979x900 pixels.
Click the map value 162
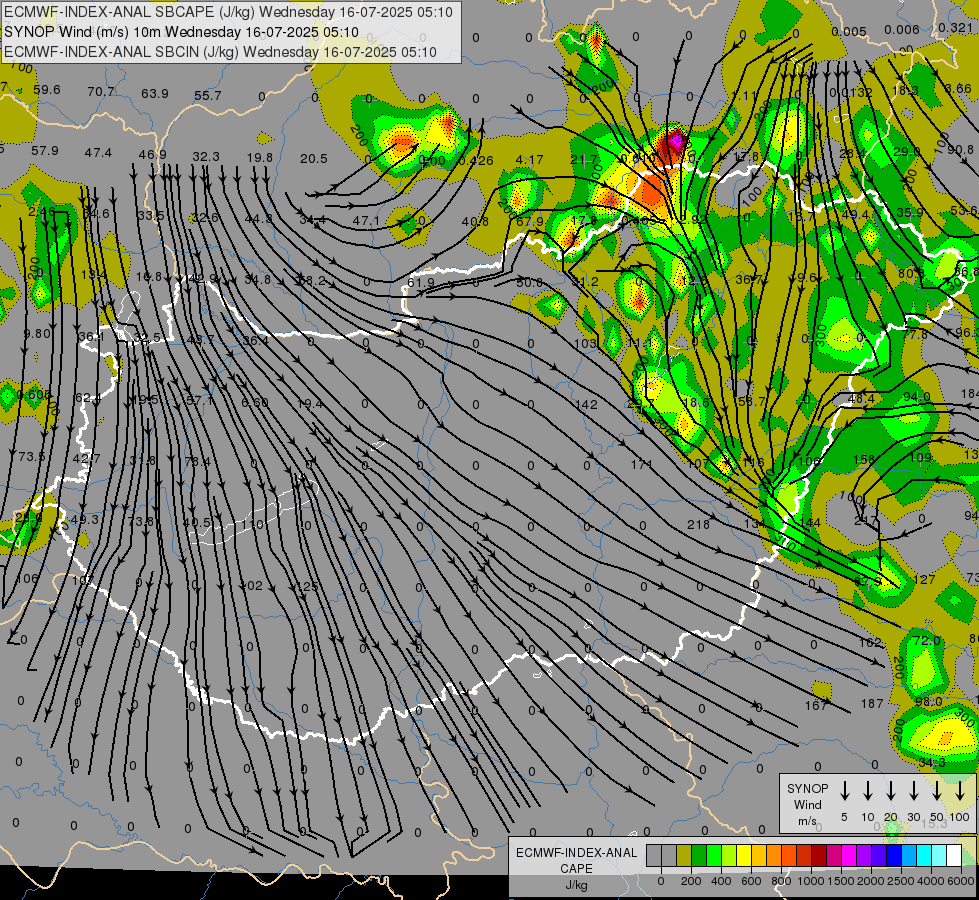pyautogui.click(x=870, y=642)
